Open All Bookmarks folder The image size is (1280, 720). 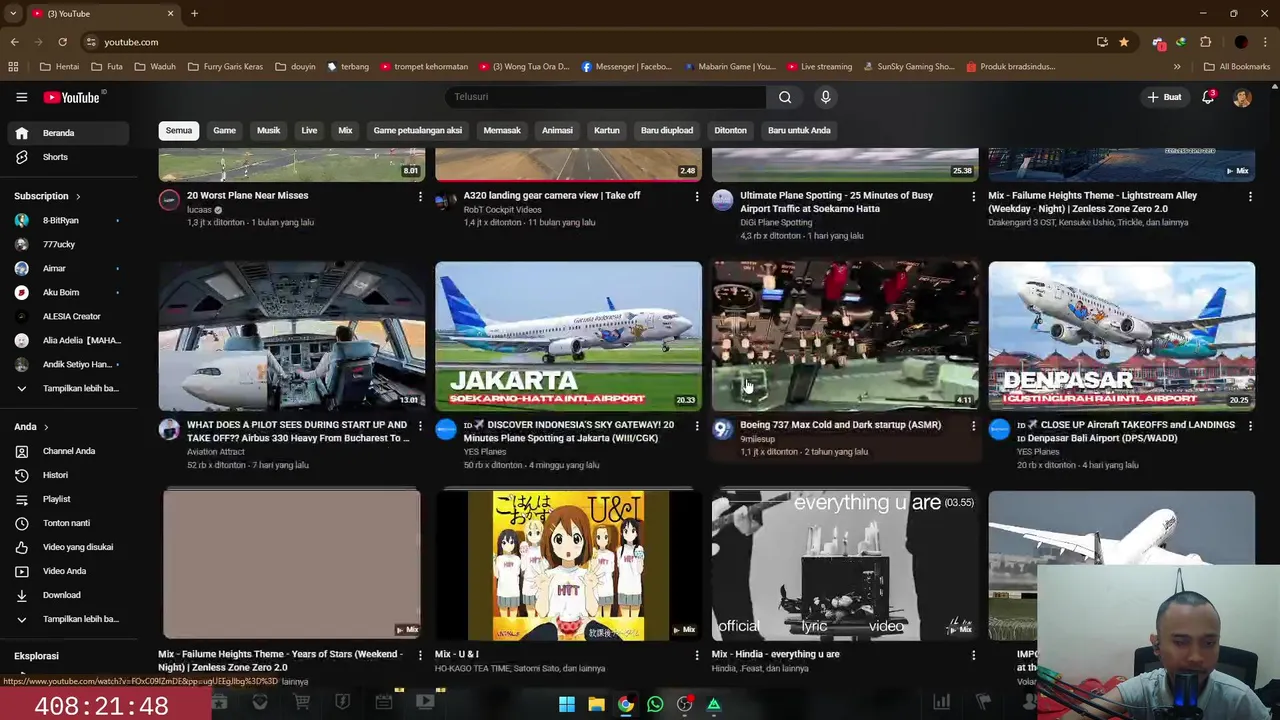(x=1237, y=67)
